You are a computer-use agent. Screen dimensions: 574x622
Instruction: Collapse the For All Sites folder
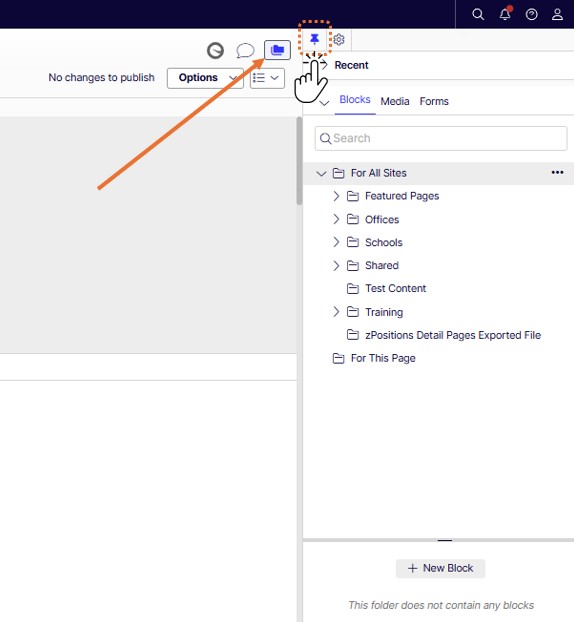pos(321,173)
